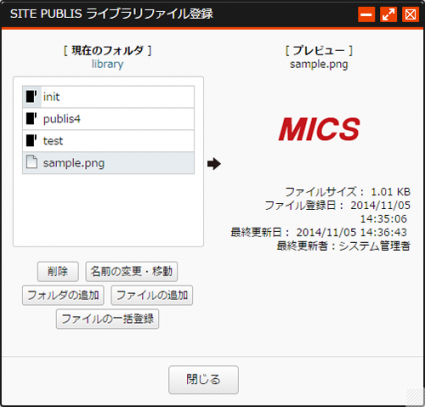This screenshot has height=407, width=425.
Task: Click the 名前の変更・移動 button
Action: 131,271
